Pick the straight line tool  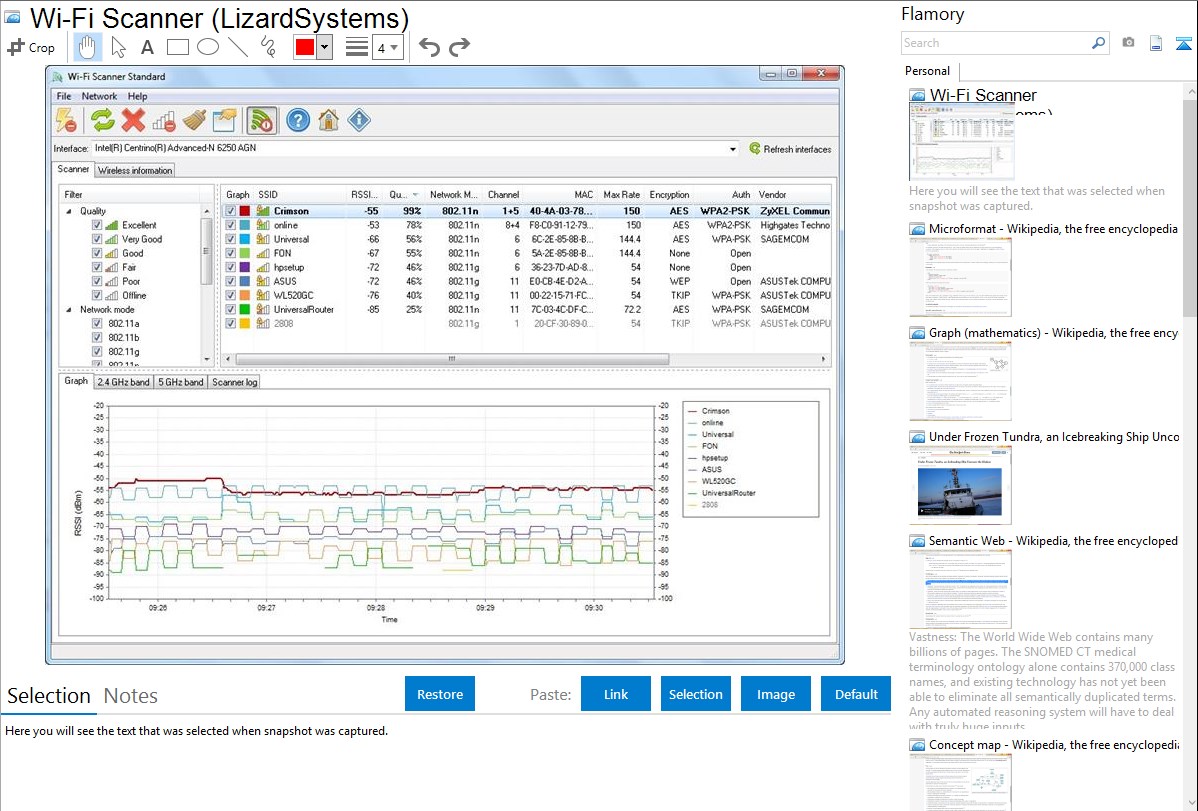click(238, 47)
